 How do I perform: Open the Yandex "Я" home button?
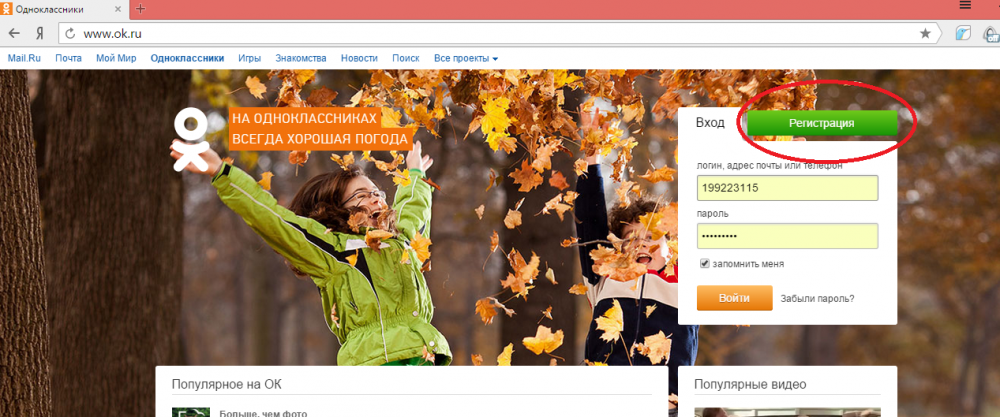(40, 34)
